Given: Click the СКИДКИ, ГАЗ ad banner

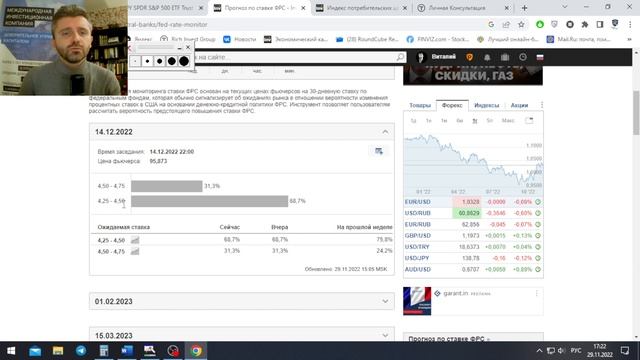Looking at the screenshot, I should [x=473, y=75].
